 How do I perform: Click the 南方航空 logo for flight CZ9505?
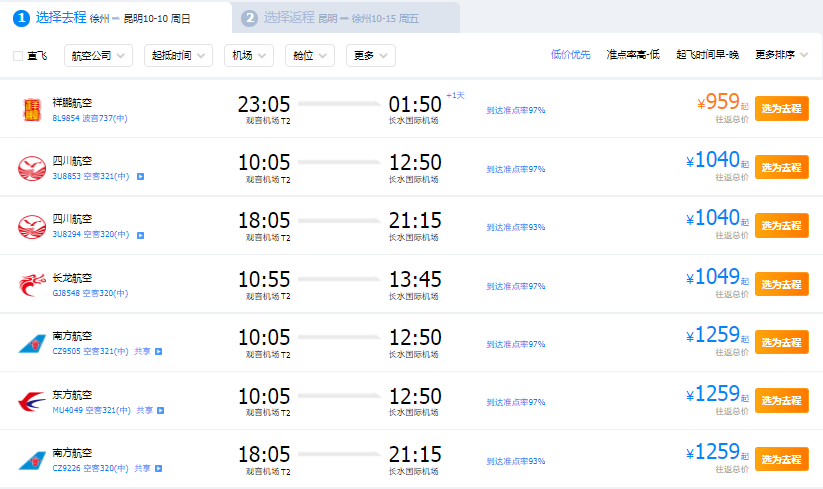pyautogui.click(x=32, y=344)
